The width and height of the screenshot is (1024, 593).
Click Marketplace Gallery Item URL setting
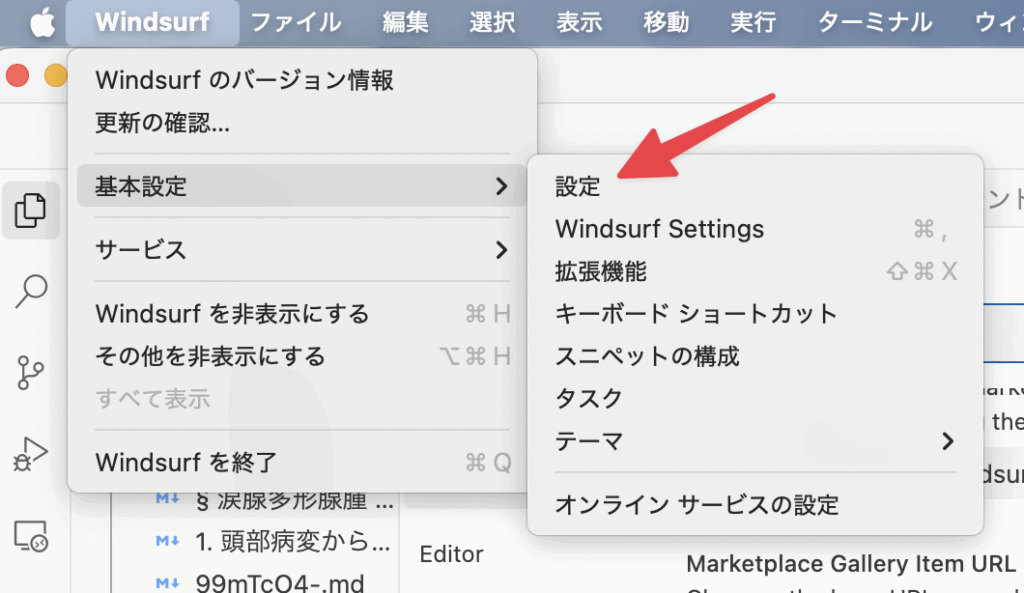pyautogui.click(x=850, y=564)
